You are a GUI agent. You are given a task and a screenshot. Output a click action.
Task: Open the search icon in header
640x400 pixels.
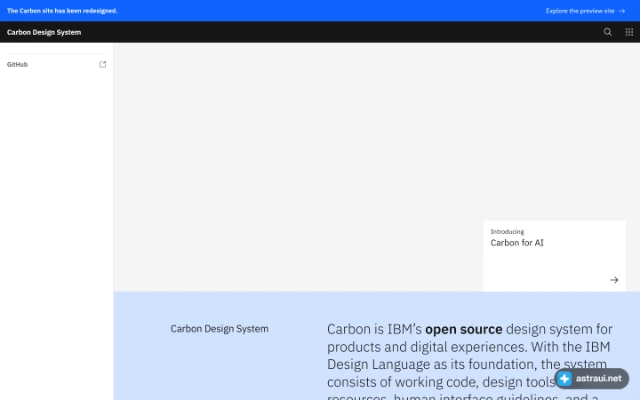click(x=607, y=32)
